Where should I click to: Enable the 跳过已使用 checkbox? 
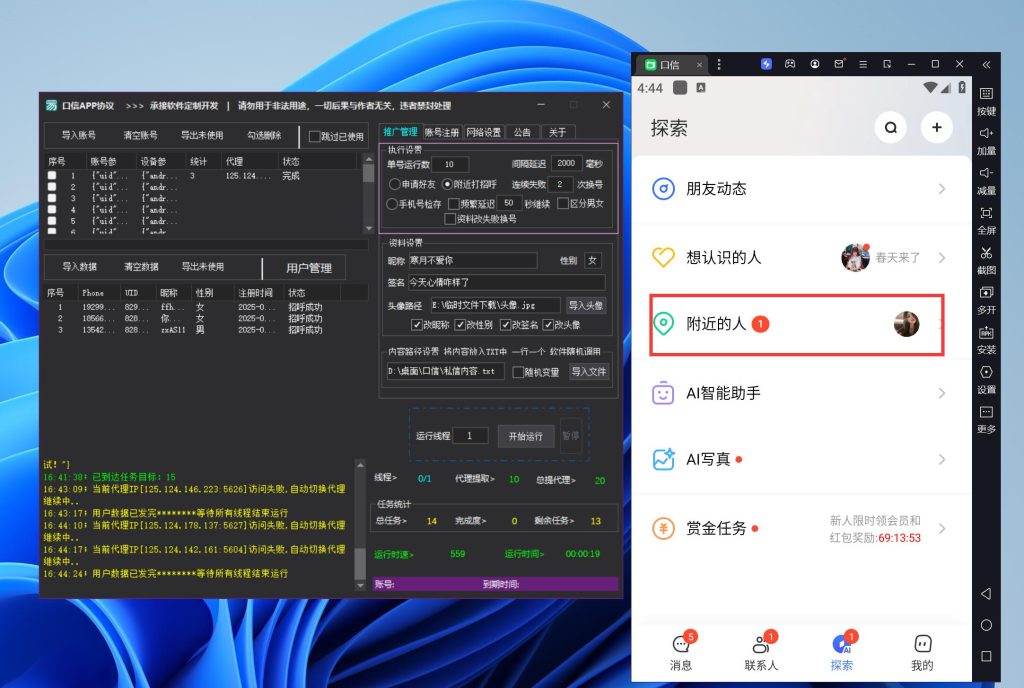point(315,136)
